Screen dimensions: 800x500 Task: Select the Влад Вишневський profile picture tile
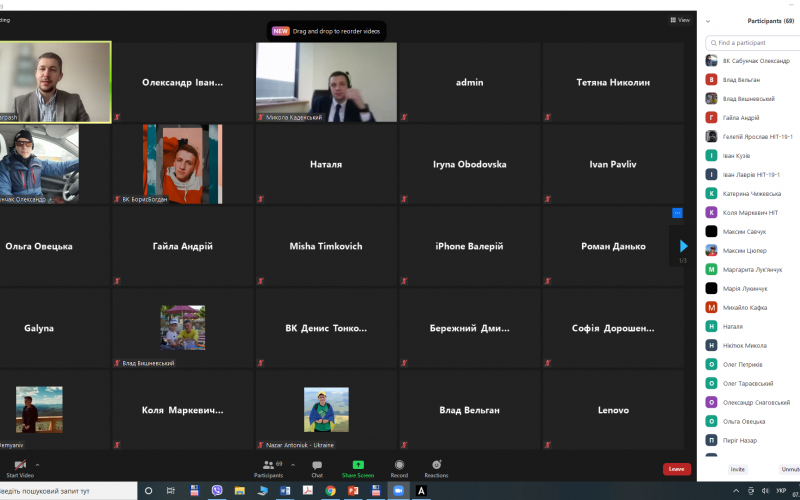pos(183,328)
